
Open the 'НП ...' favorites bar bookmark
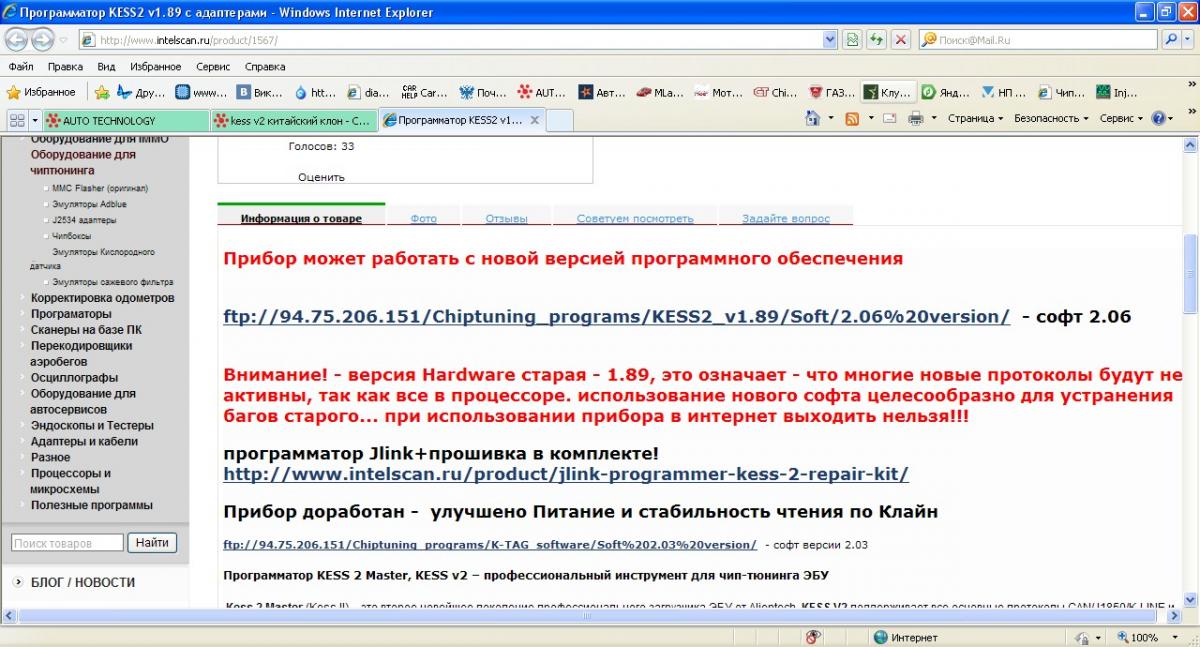click(x=1003, y=92)
